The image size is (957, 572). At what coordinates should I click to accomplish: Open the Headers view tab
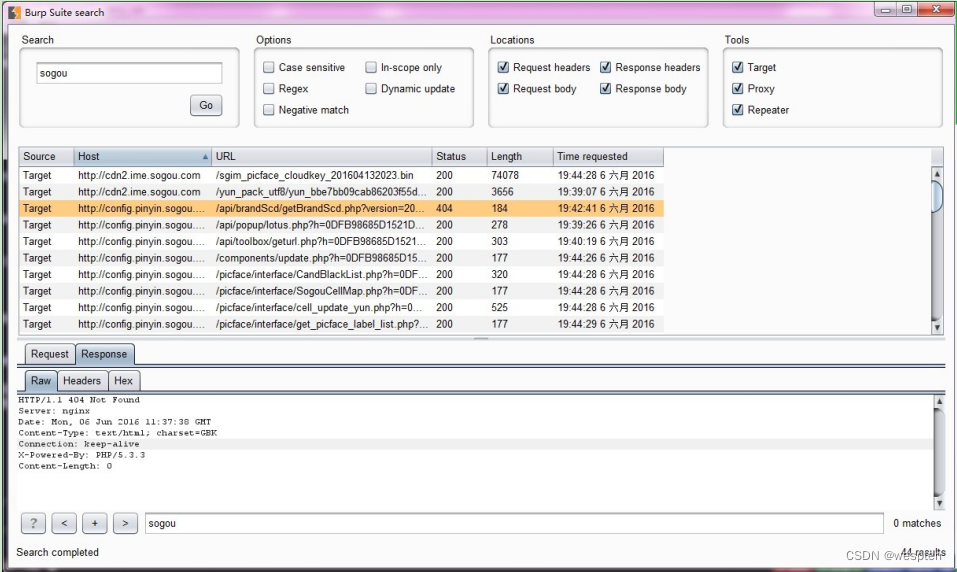pos(82,381)
